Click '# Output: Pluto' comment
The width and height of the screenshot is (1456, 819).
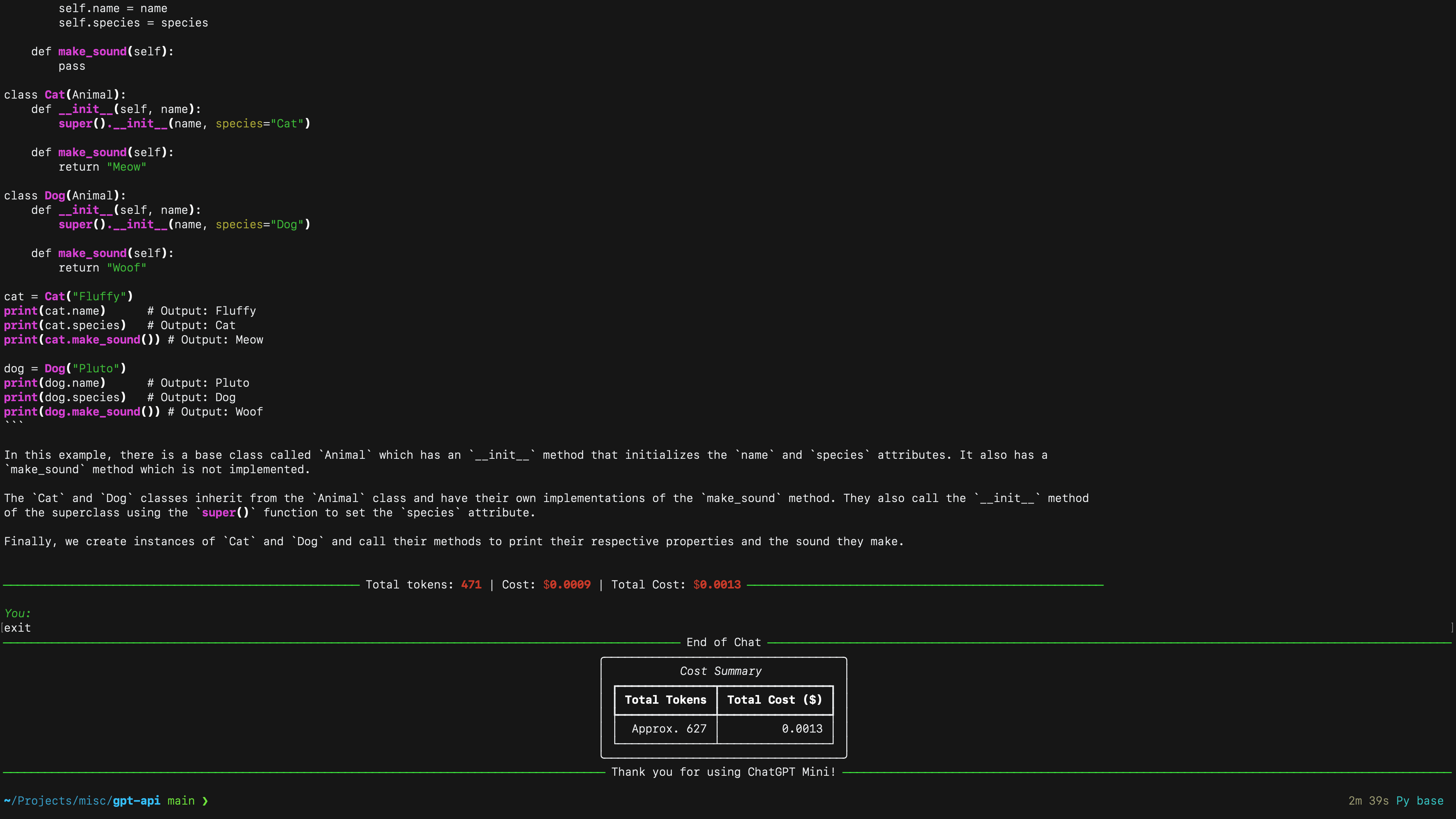(198, 383)
